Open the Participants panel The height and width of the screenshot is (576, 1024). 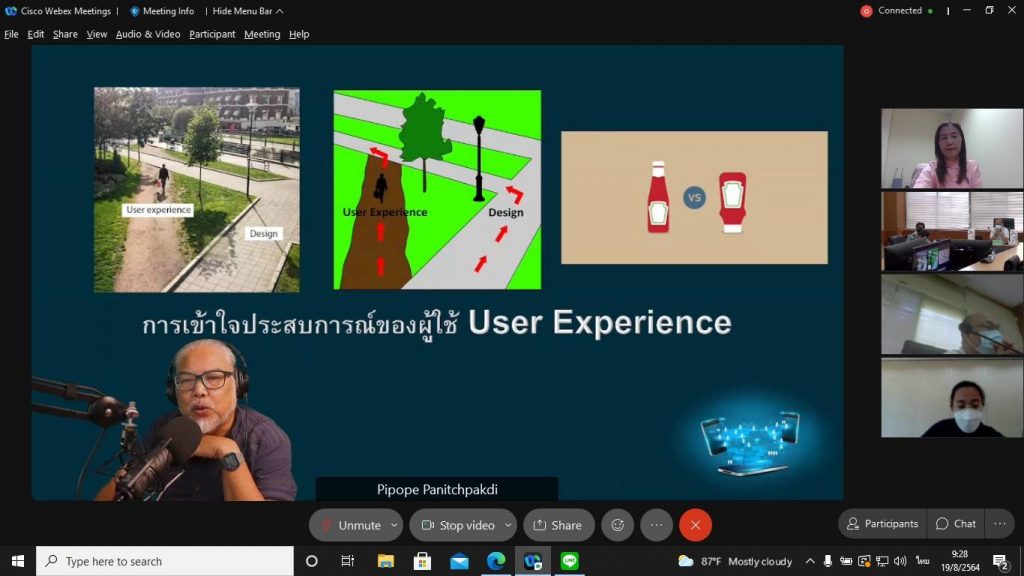point(882,524)
